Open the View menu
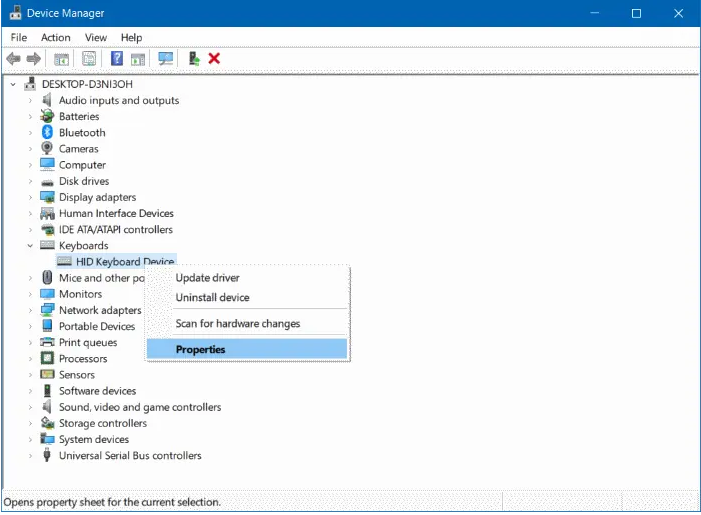 [x=96, y=38]
